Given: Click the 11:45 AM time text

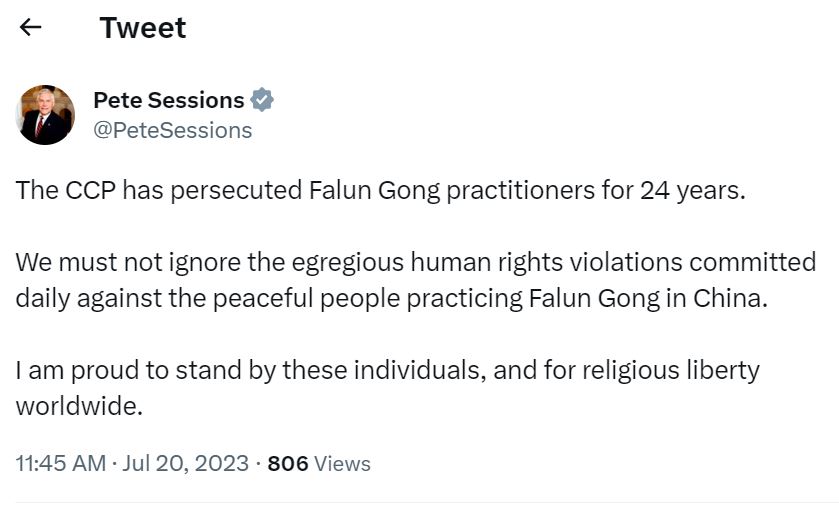Looking at the screenshot, I should tap(58, 464).
